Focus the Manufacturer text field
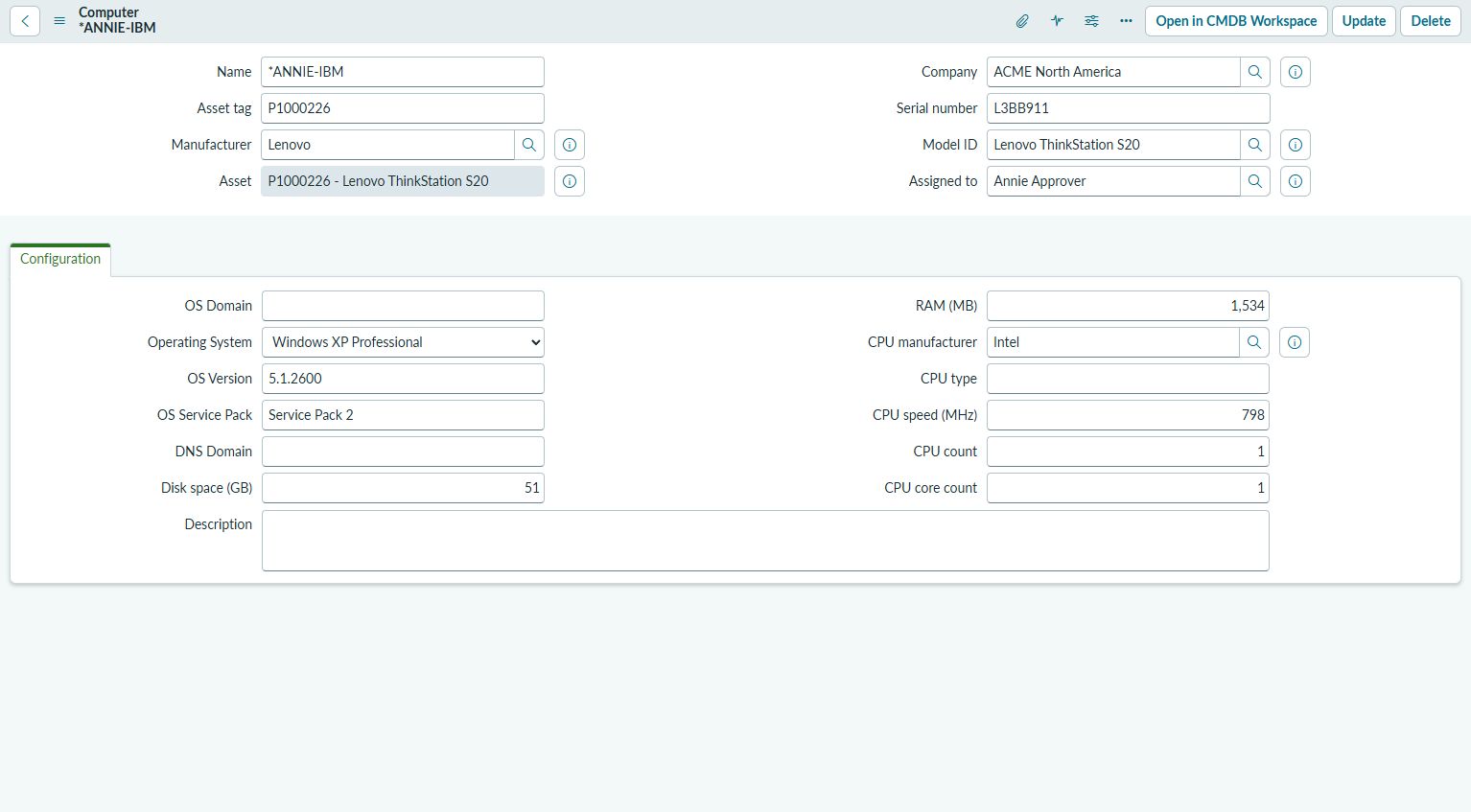1471x812 pixels. point(387,145)
